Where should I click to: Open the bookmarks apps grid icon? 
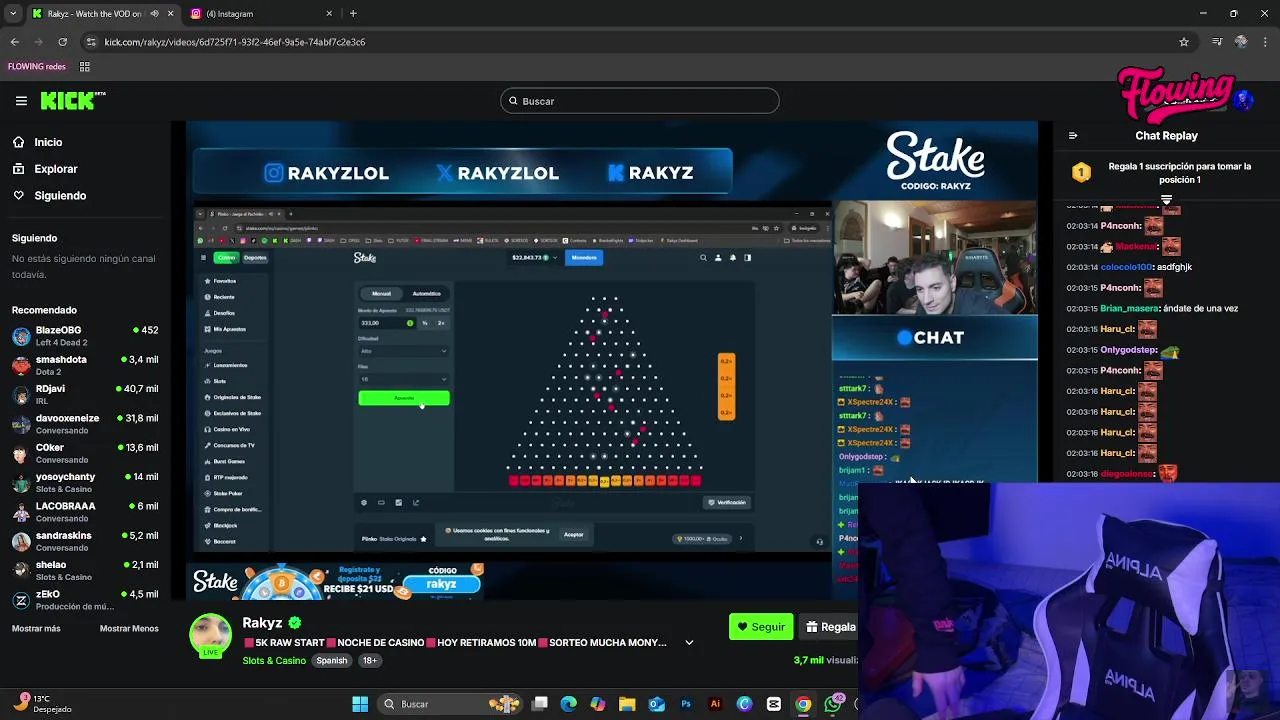85,67
